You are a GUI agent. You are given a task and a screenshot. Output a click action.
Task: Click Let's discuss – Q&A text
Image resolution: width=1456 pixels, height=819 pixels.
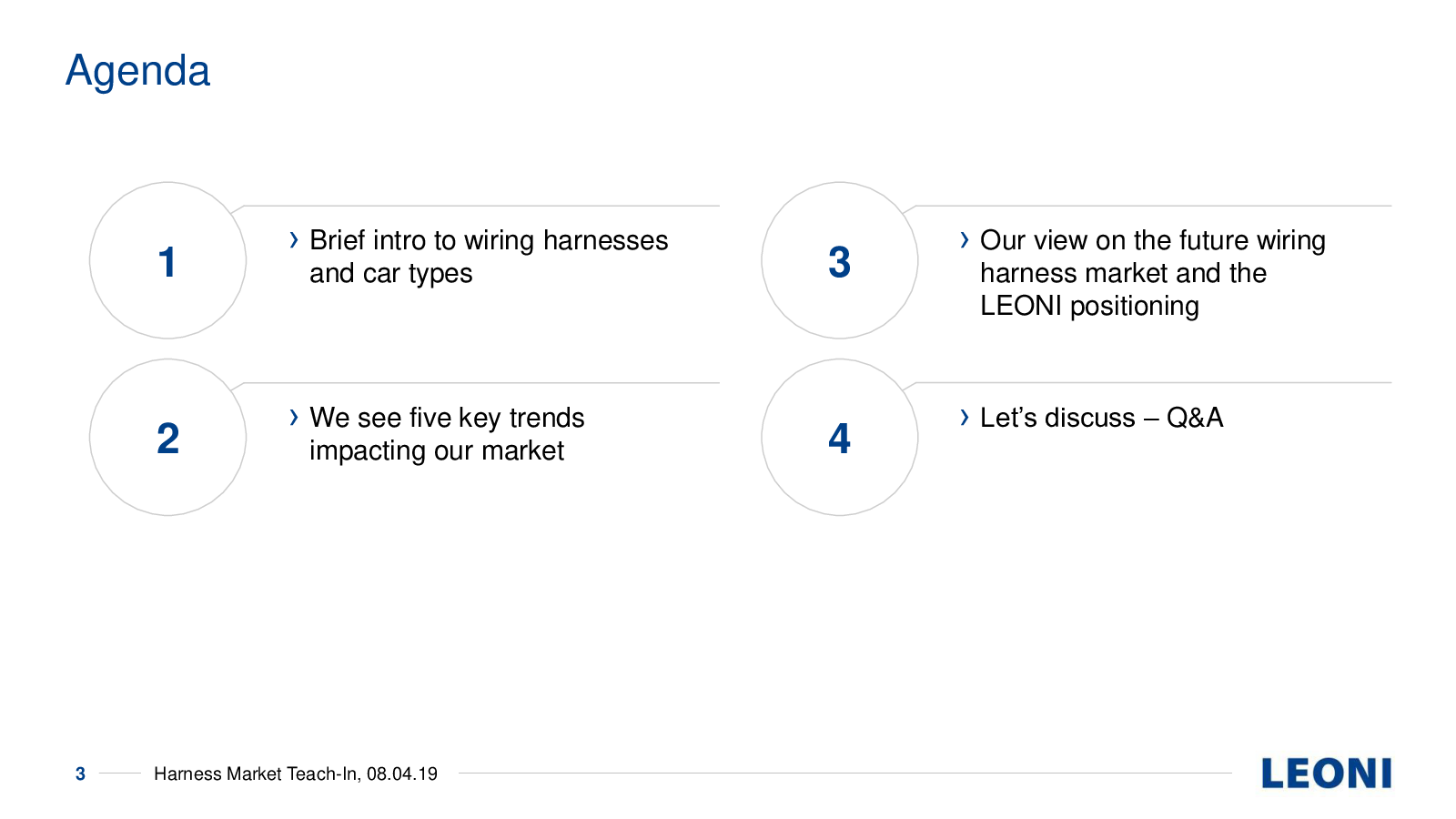point(1101,418)
